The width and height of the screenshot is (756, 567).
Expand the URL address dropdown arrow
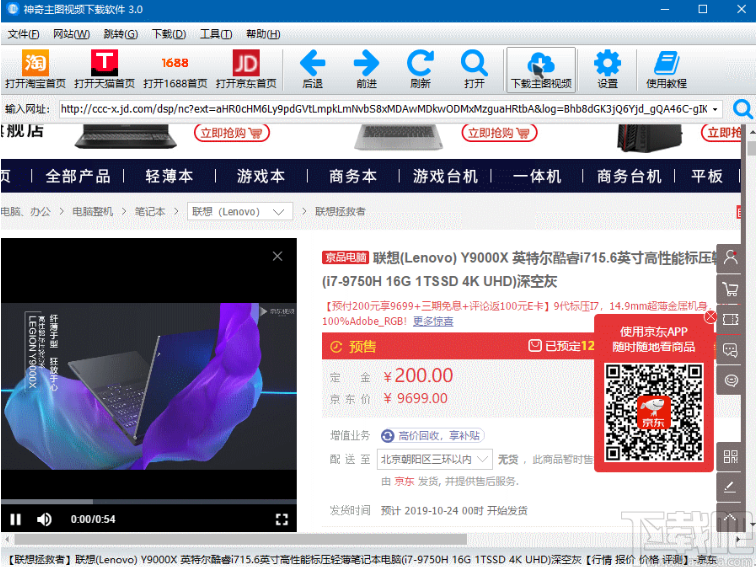click(715, 109)
